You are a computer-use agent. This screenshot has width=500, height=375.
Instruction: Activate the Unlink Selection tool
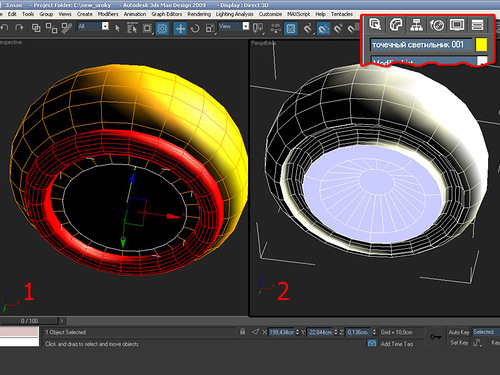pyautogui.click(x=51, y=28)
